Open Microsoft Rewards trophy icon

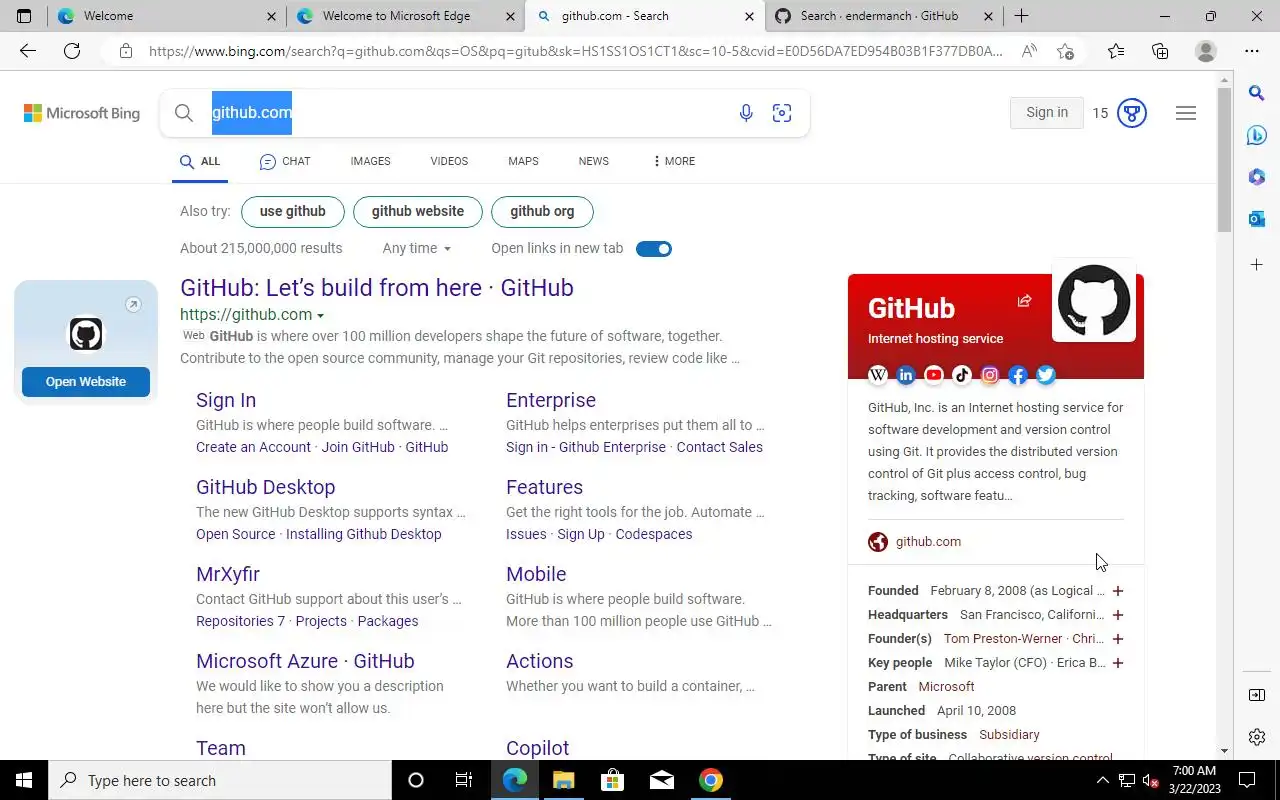1132,113
